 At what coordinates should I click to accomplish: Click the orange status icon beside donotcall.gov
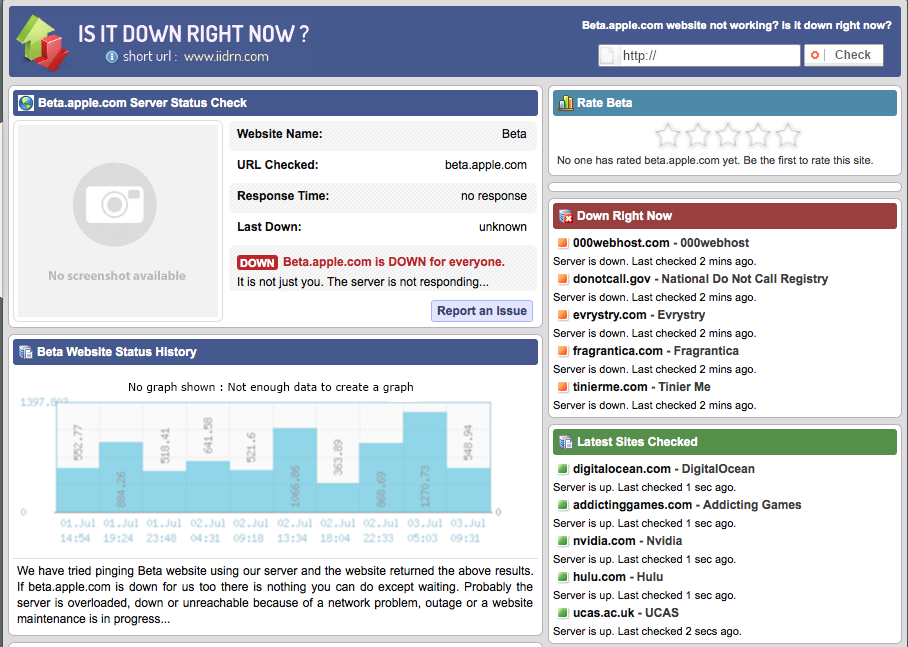pos(562,279)
